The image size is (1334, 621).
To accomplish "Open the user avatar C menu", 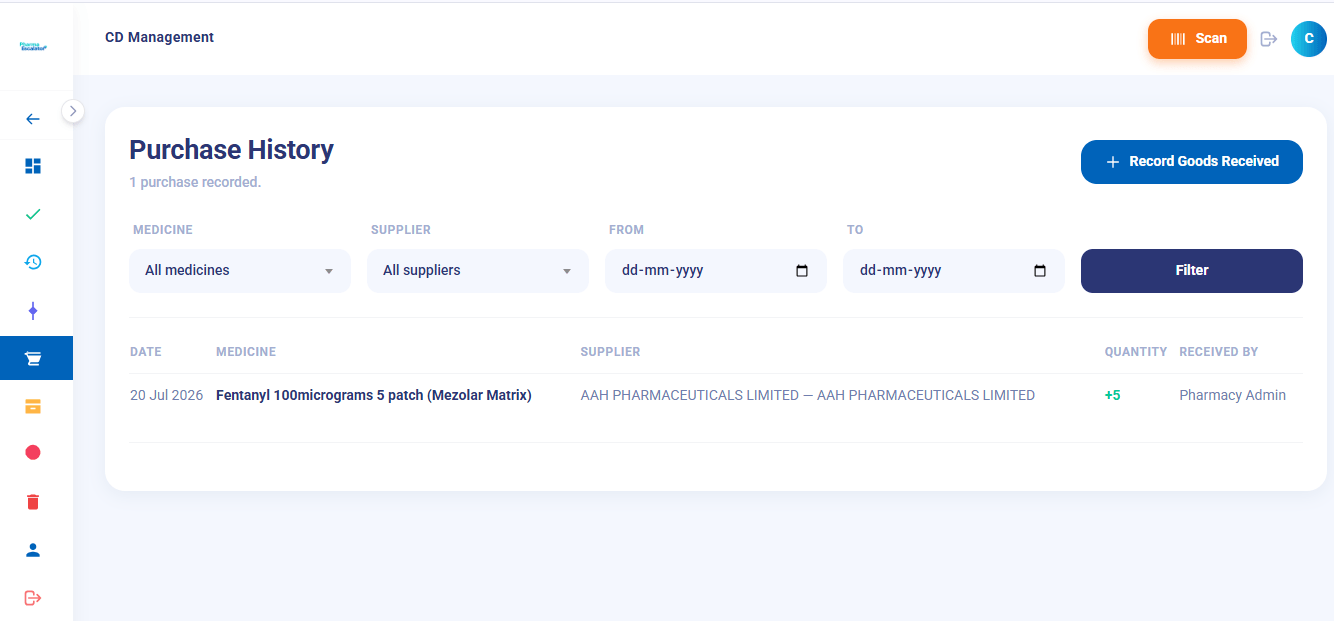I will (x=1309, y=39).
